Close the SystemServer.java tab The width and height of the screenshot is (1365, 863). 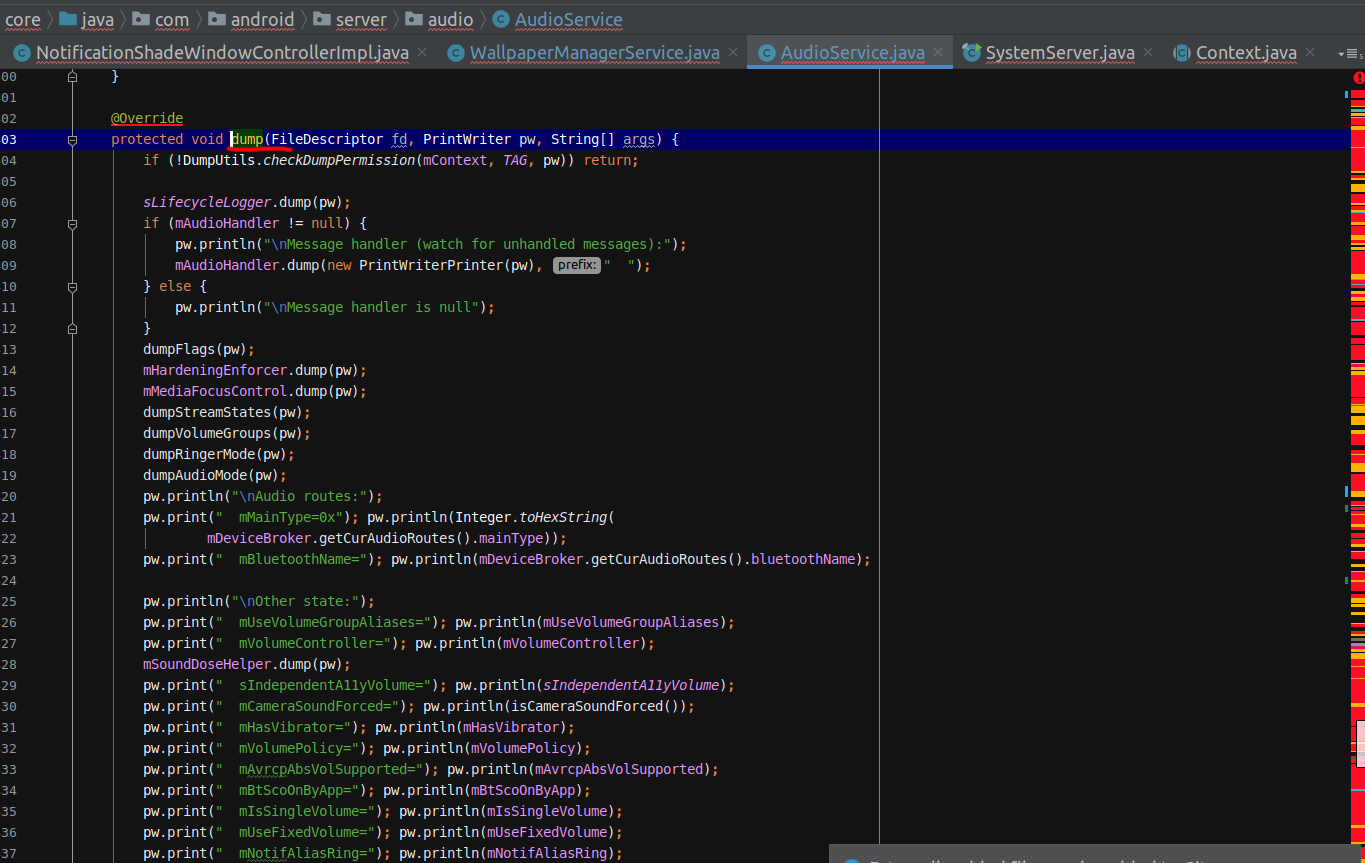coord(1148,53)
